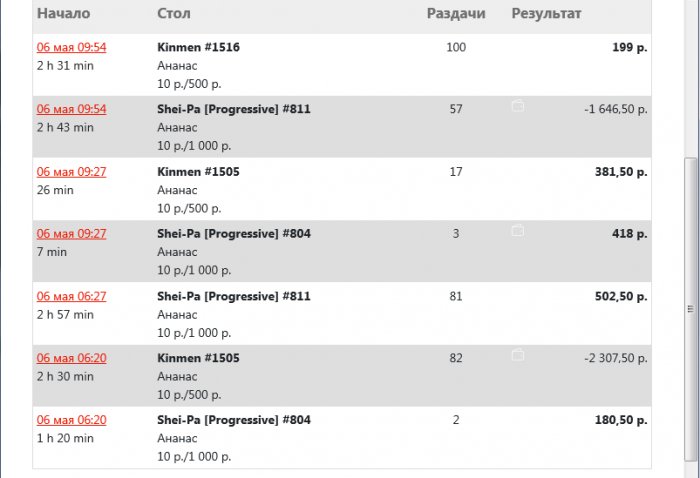Screen dimensions: 700x478
Task: Click the wallet icon beside the 418 р. result
Action: coord(517,230)
